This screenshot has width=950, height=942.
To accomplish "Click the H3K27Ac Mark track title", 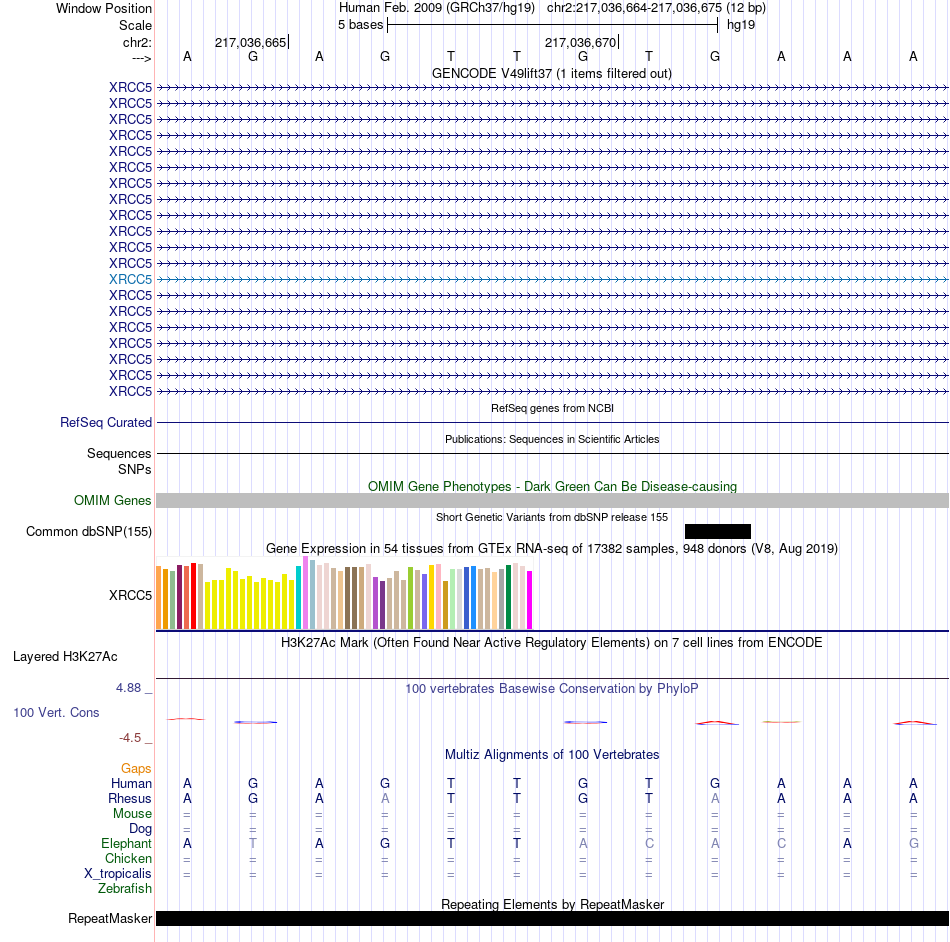I will (552, 642).
